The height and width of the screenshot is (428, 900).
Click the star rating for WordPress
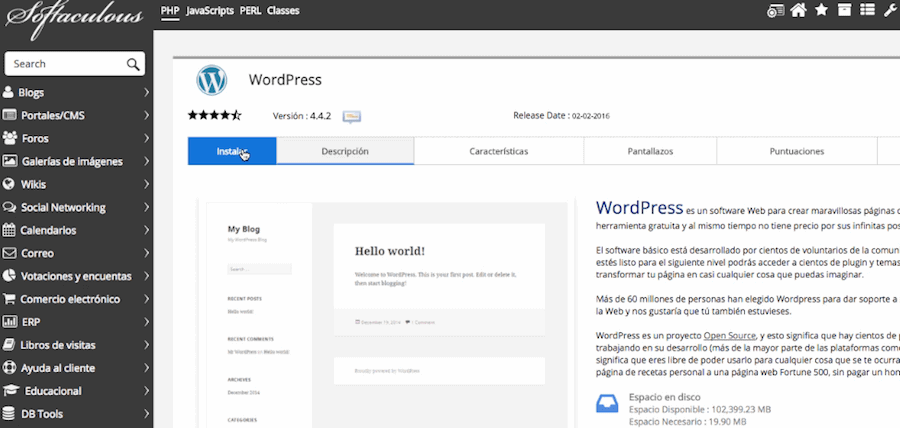[214, 115]
